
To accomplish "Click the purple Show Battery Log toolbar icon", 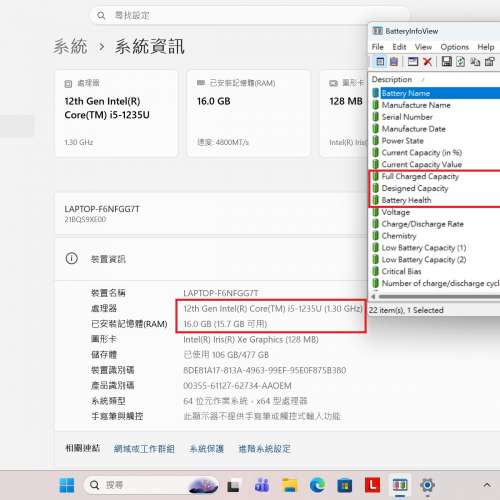I will click(x=394, y=62).
